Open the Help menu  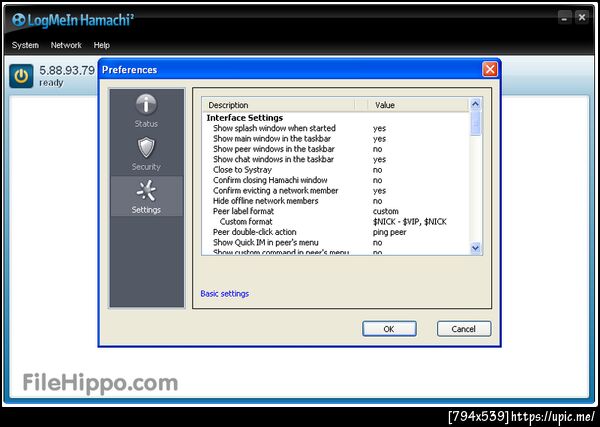(101, 45)
